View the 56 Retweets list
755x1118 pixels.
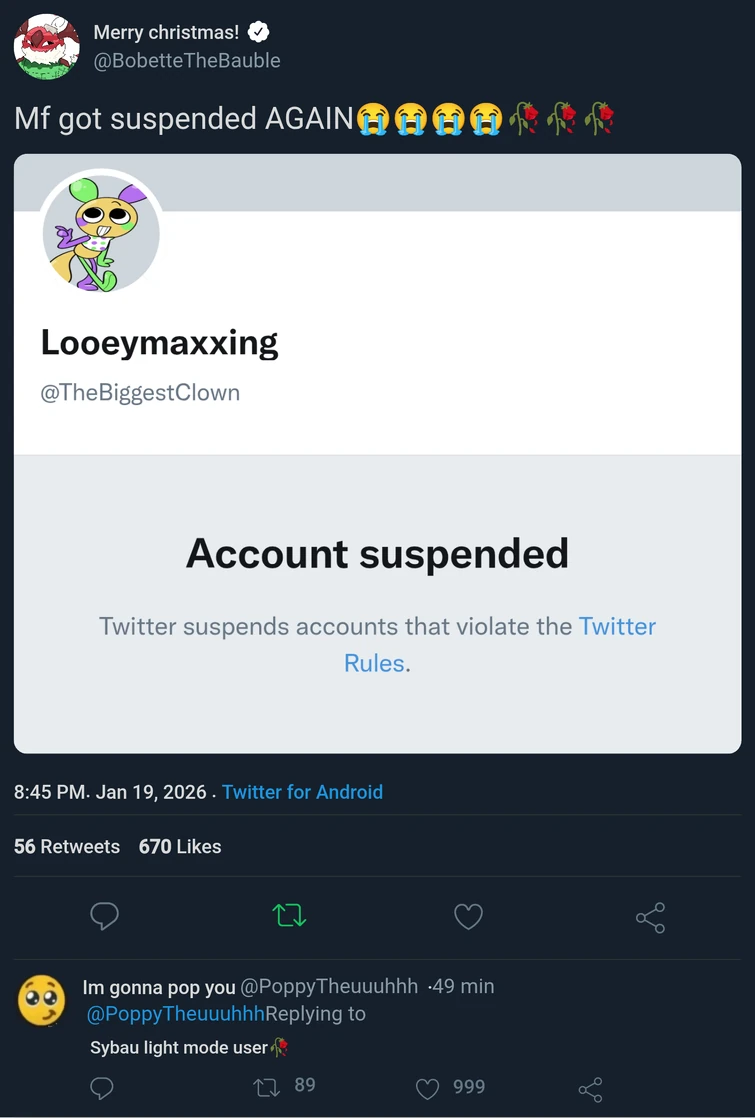67,846
